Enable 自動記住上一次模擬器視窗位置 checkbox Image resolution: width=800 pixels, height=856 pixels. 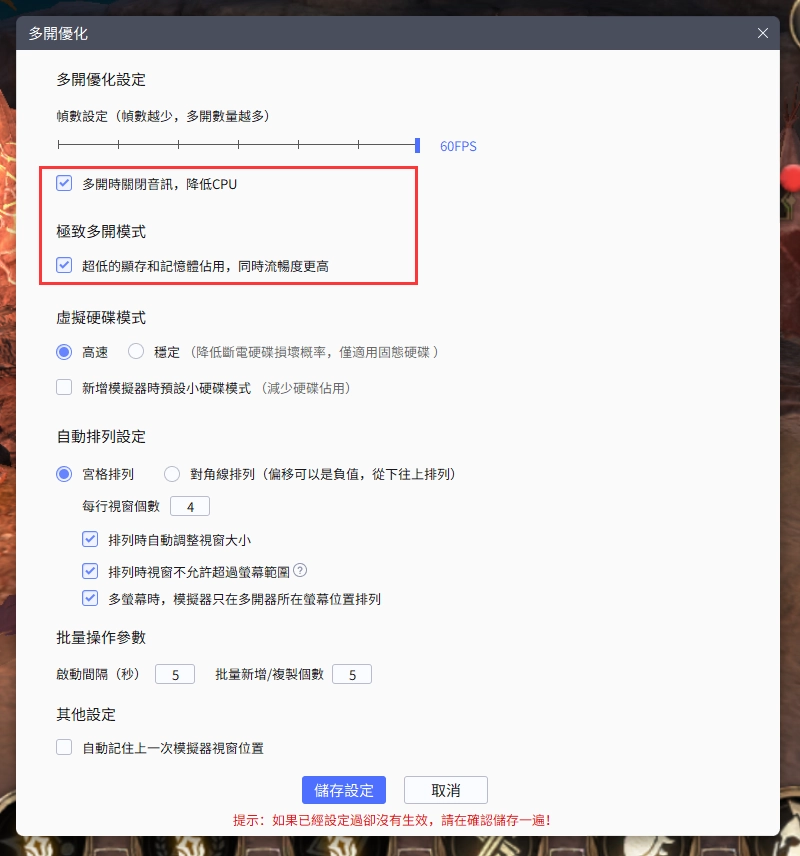tap(64, 747)
